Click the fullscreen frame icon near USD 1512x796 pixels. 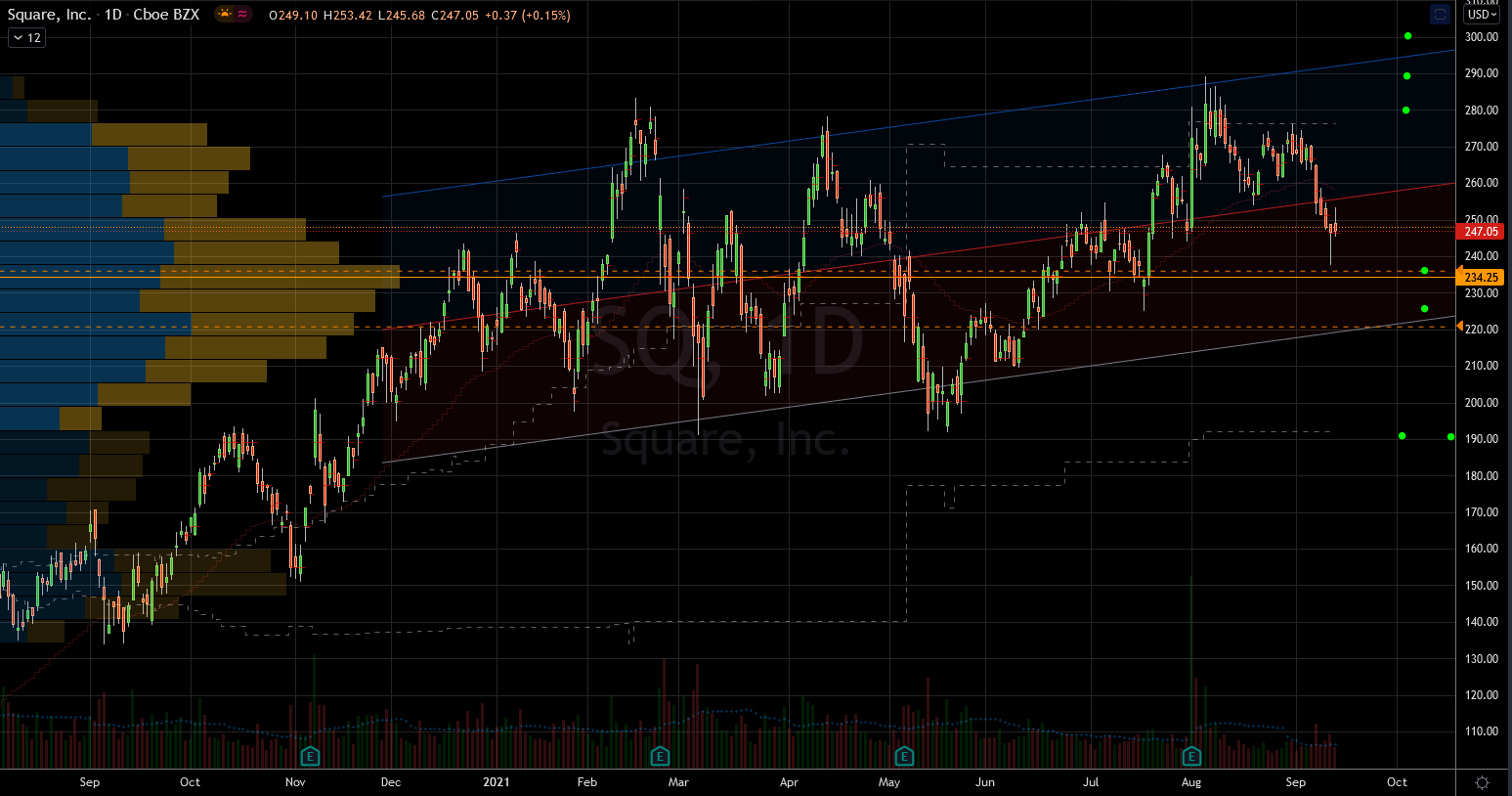click(x=1440, y=15)
